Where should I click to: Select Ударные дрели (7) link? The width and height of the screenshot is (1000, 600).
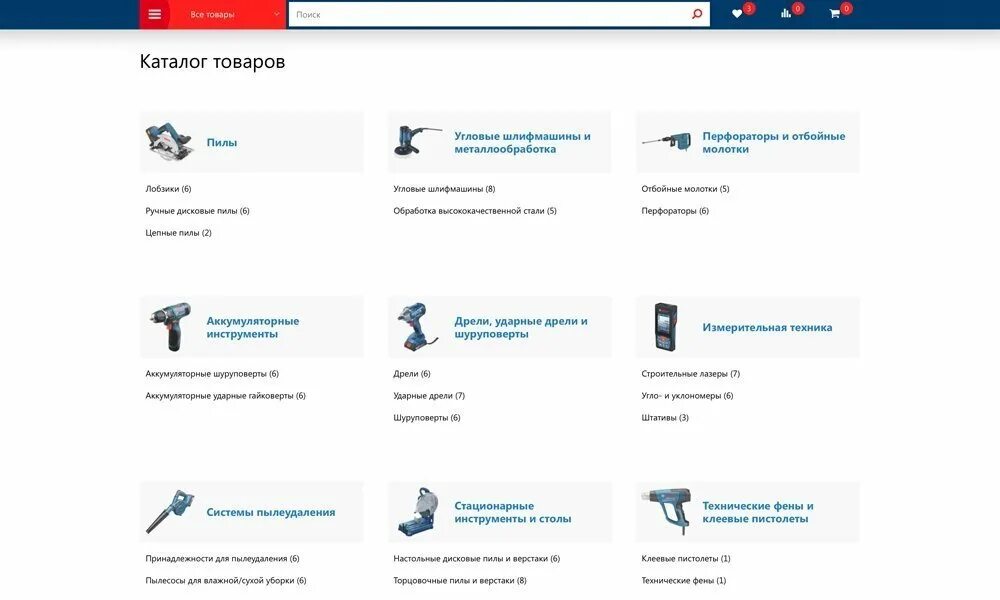[x=429, y=395]
